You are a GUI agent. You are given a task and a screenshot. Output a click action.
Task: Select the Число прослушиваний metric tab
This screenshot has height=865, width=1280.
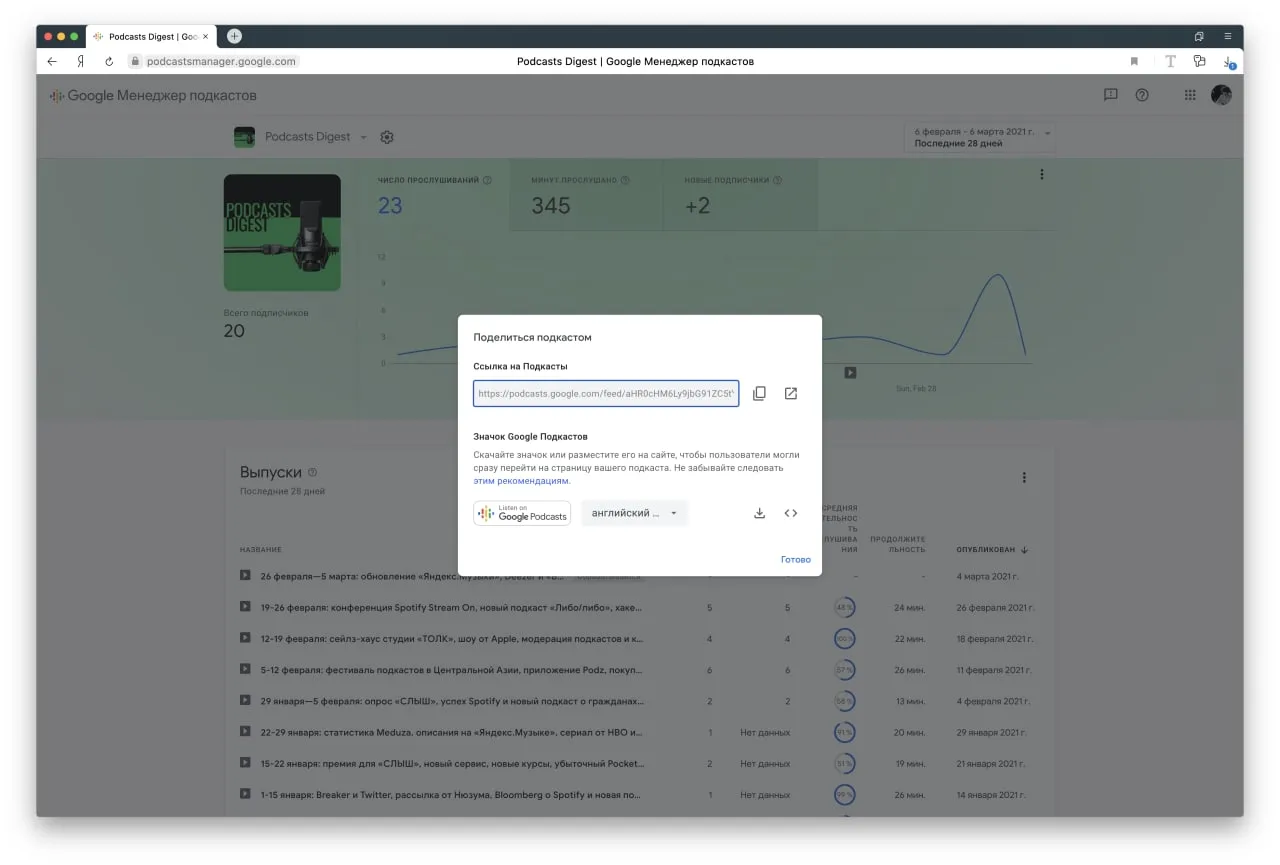433,195
